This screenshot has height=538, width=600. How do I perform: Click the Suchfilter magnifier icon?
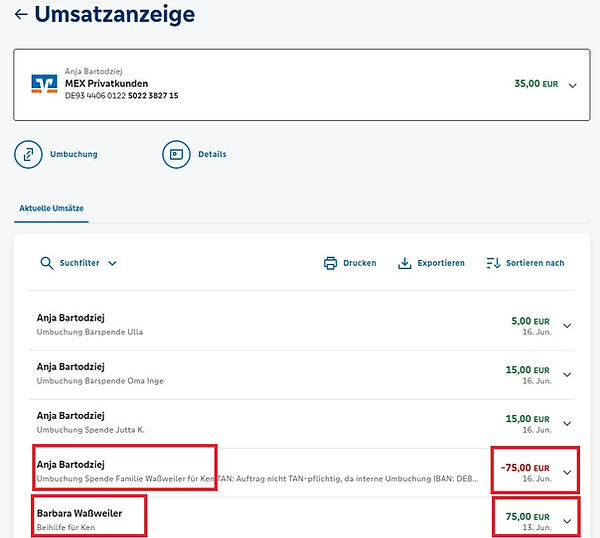coord(46,263)
